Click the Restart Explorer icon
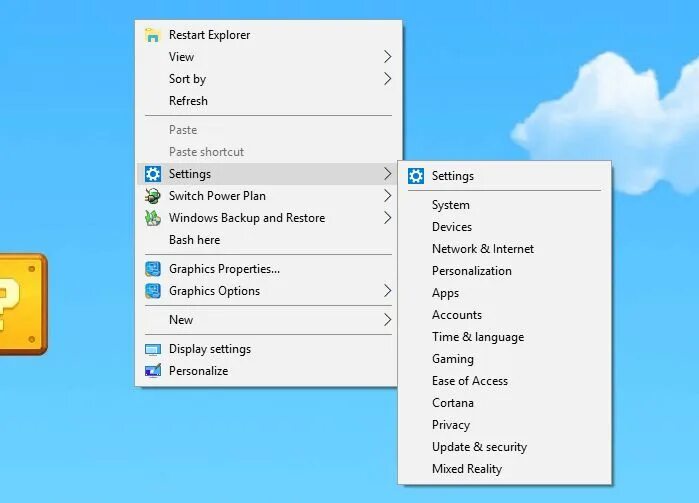699x503 pixels. (152, 35)
